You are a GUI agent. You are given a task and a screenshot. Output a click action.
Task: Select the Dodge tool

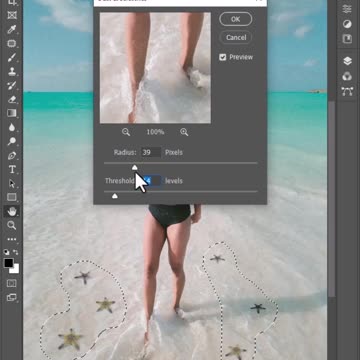[12, 141]
